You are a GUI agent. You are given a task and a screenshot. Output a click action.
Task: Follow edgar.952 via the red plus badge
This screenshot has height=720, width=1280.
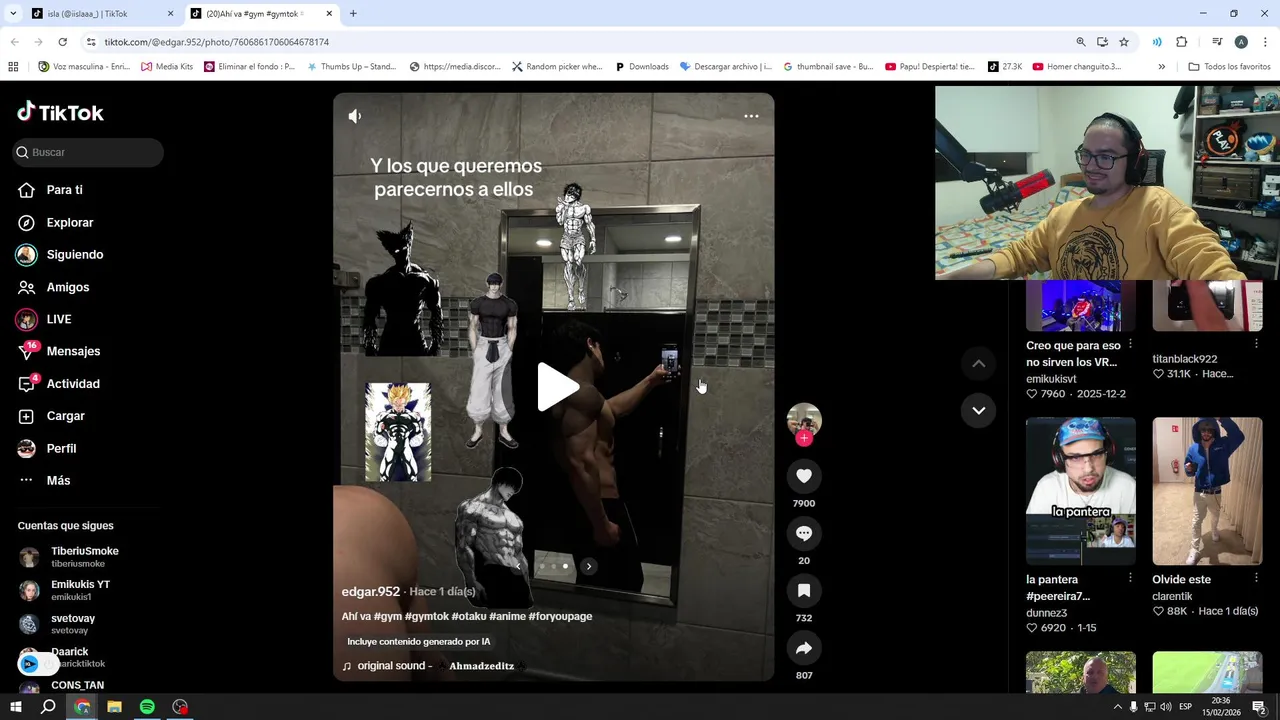804,438
